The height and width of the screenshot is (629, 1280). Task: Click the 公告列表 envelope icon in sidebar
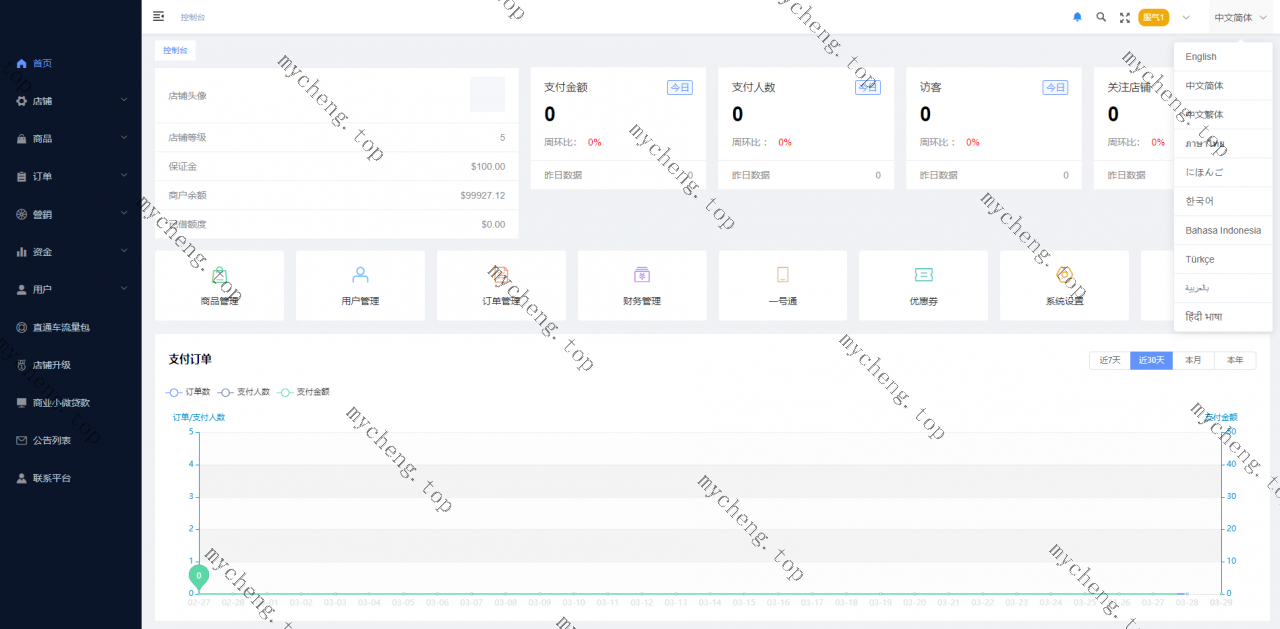point(22,440)
